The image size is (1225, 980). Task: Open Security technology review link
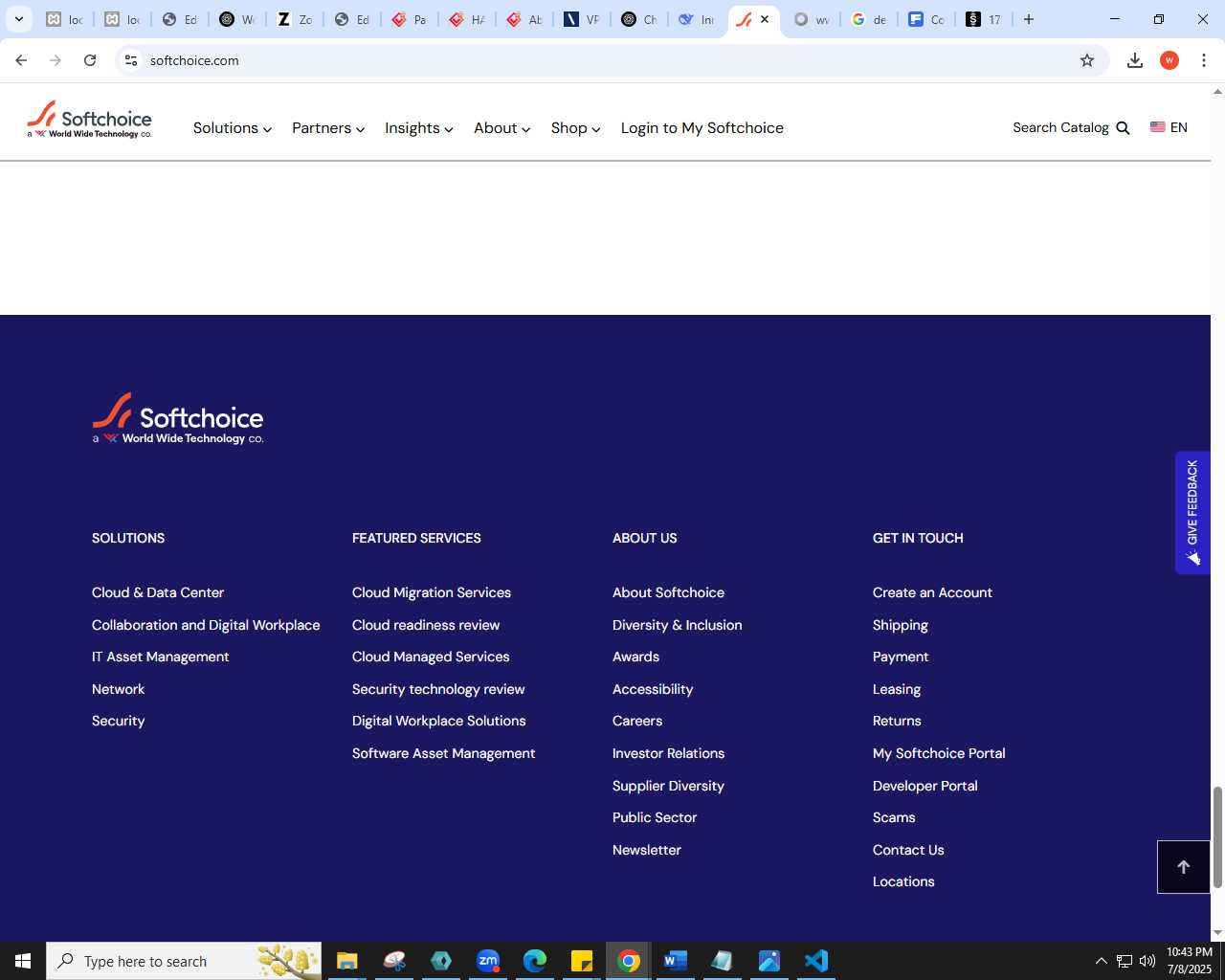click(x=438, y=689)
